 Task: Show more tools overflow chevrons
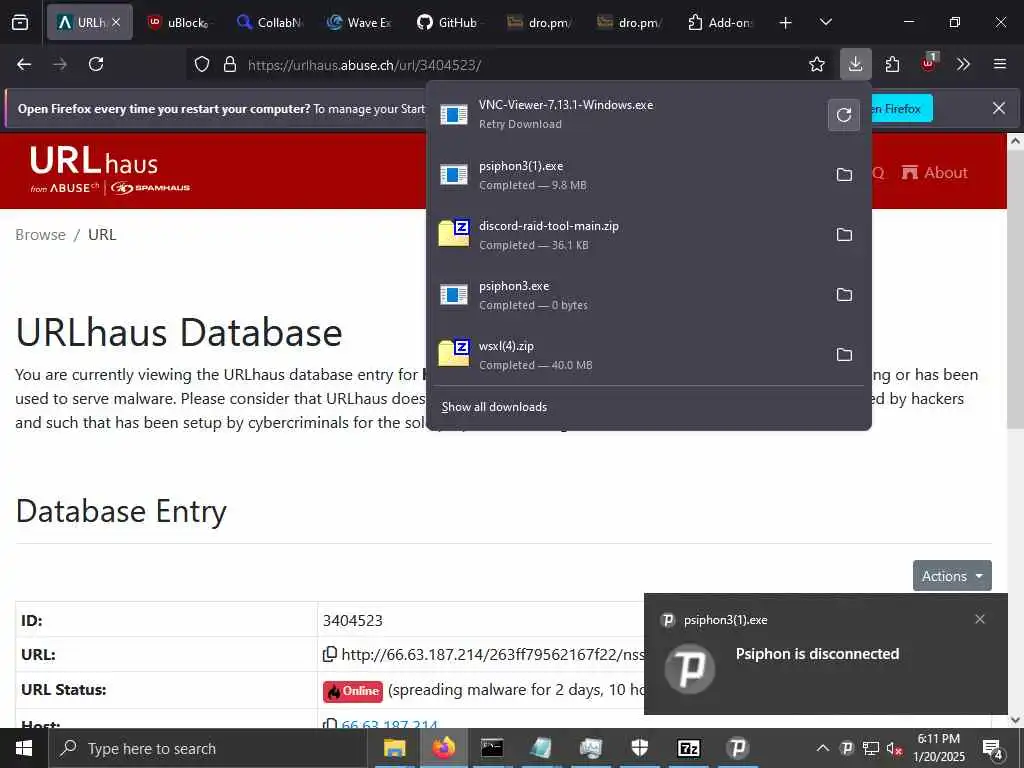click(963, 64)
